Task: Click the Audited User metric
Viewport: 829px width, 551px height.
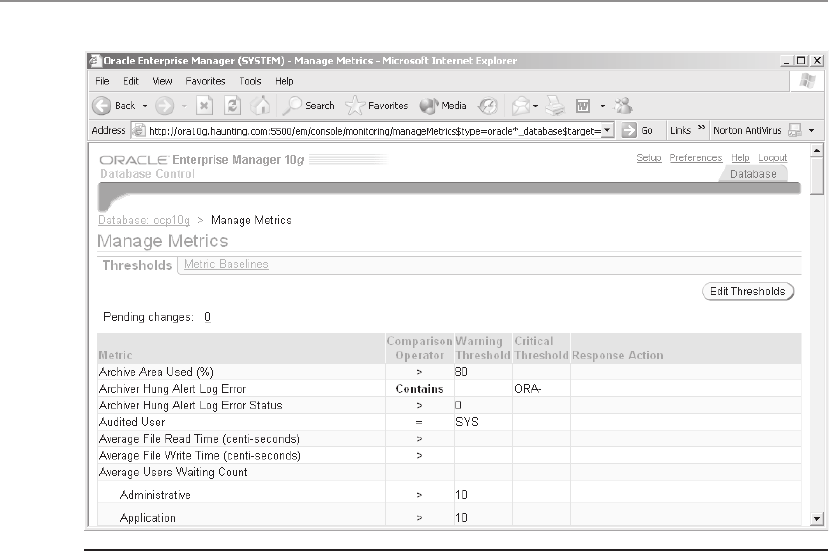Action: pyautogui.click(x=132, y=422)
